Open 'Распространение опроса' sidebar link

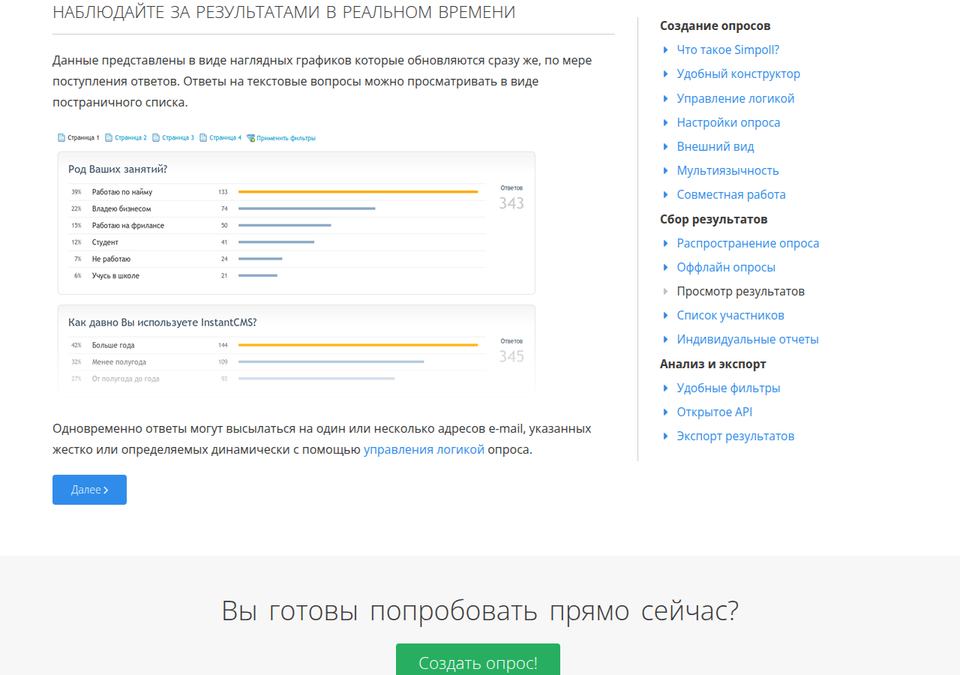tap(748, 243)
